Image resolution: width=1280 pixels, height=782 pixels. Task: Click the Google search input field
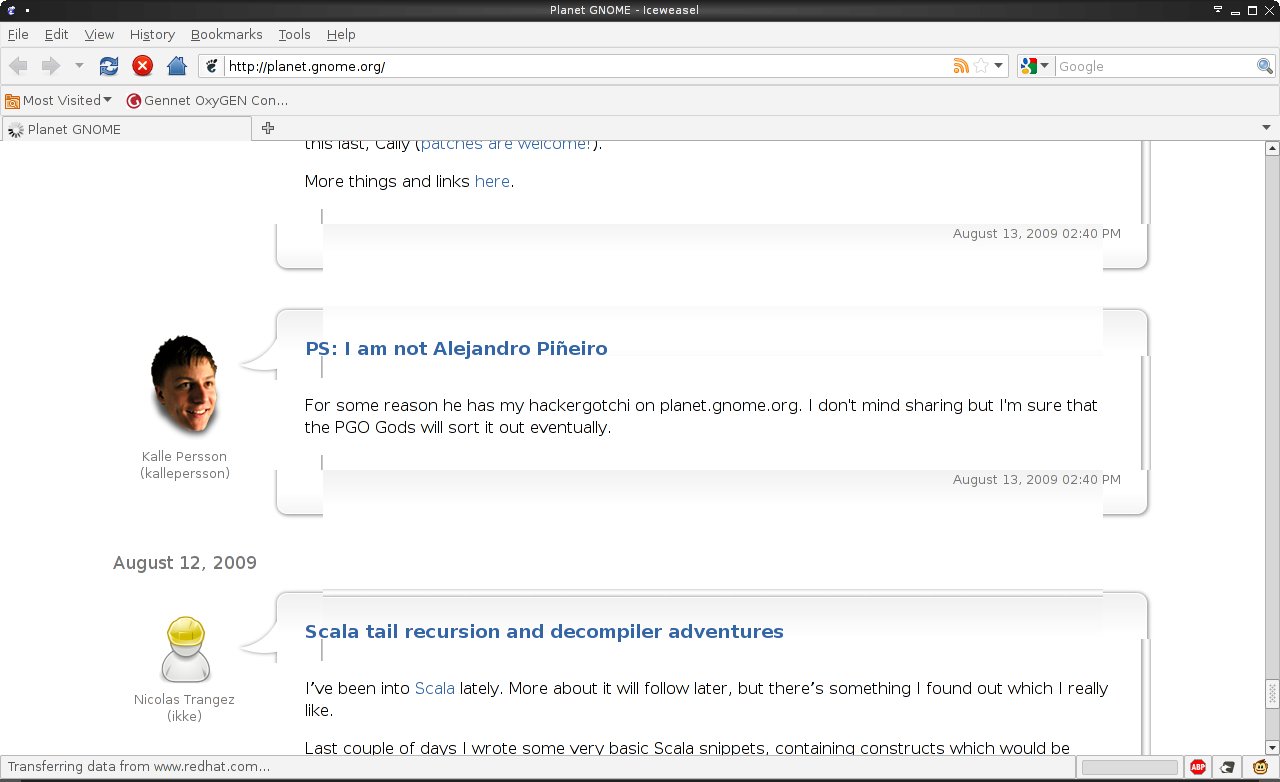[x=1155, y=66]
